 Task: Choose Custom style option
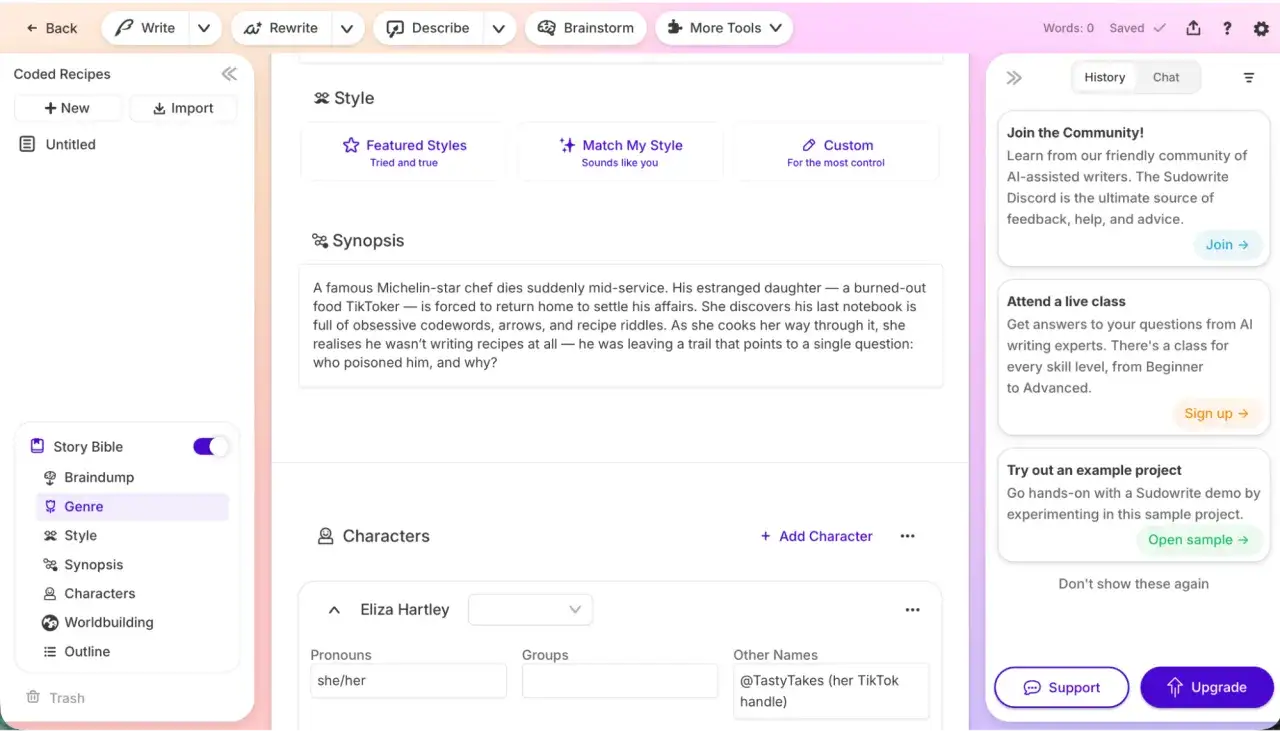click(836, 152)
